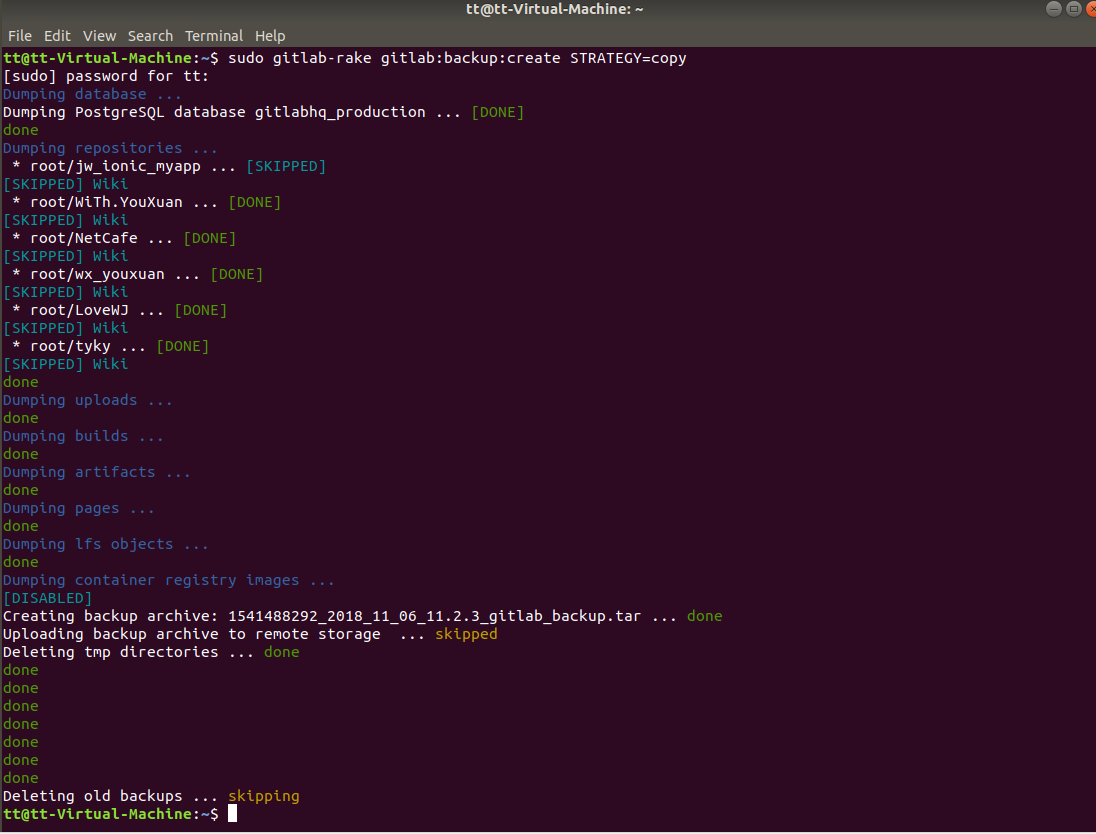Click the backup archive filename gitlab_backup.tar
This screenshot has width=1096, height=834.
point(434,617)
